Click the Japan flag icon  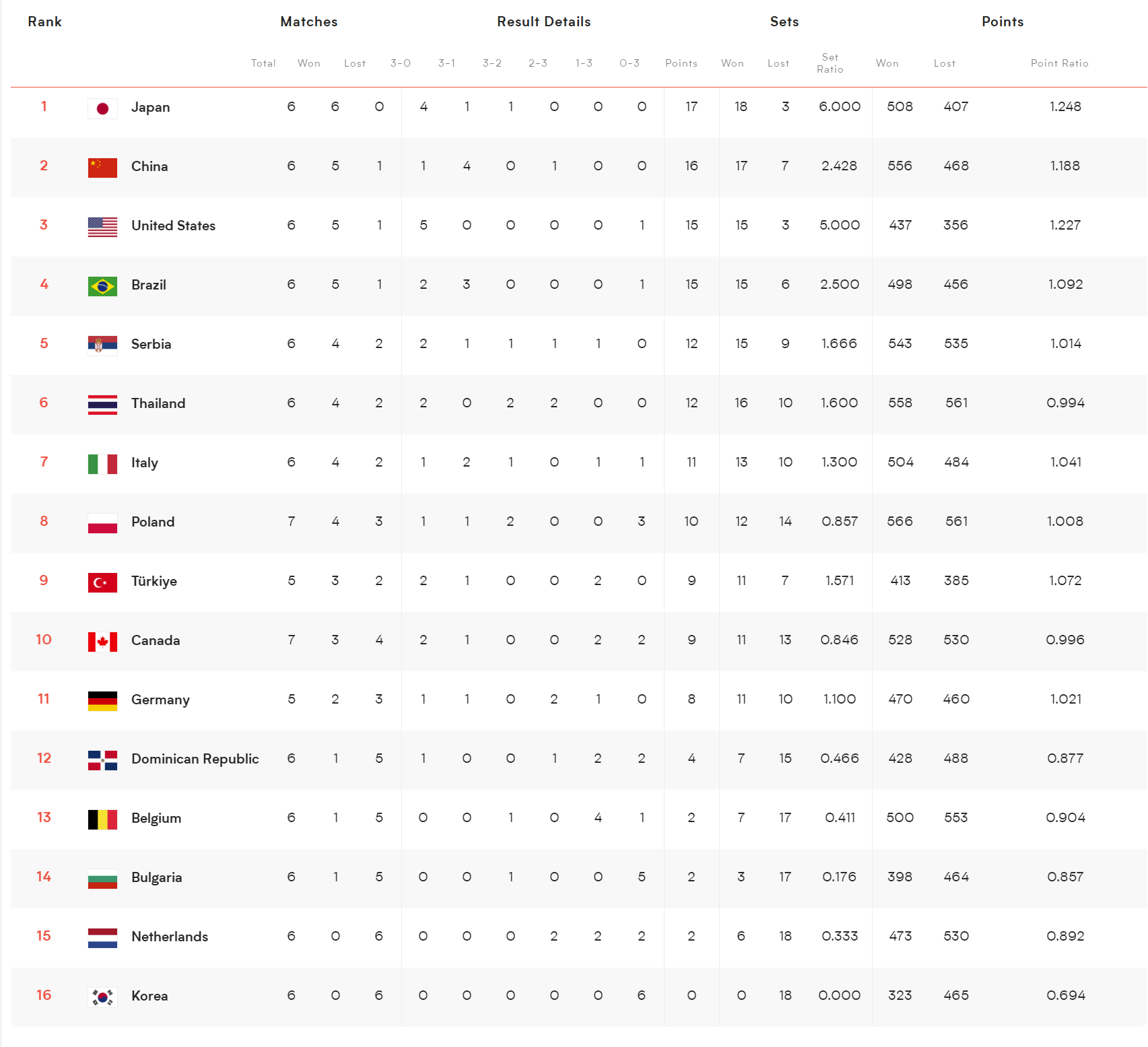click(102, 108)
